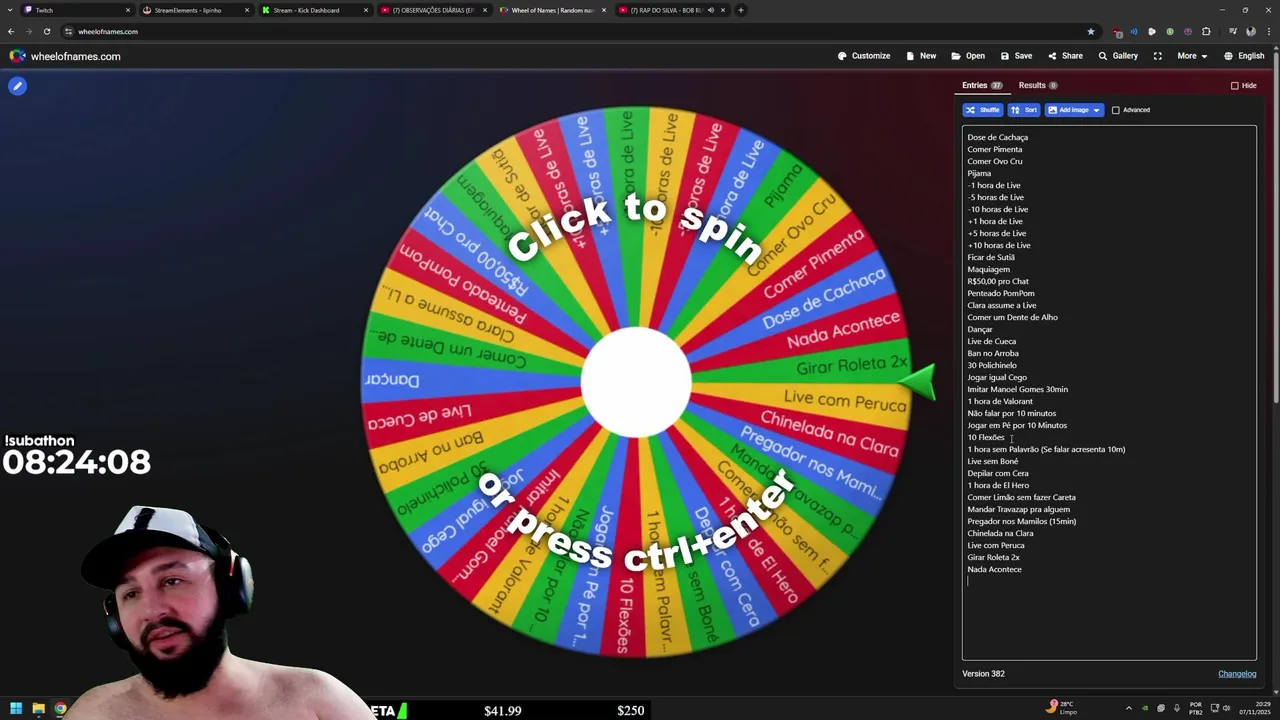Viewport: 1280px width, 720px height.
Task: Save the wheel with Save button
Action: [x=1016, y=56]
